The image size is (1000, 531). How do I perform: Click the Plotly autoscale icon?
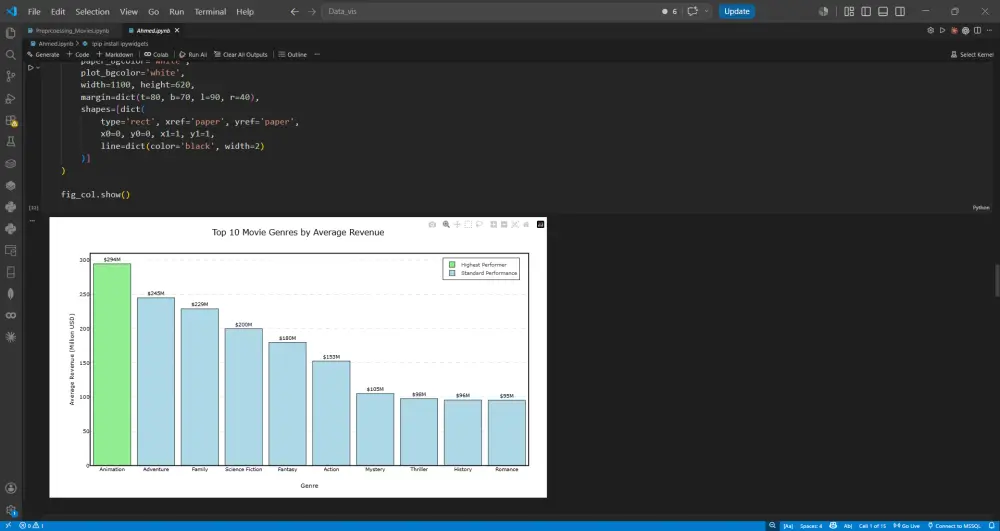515,224
